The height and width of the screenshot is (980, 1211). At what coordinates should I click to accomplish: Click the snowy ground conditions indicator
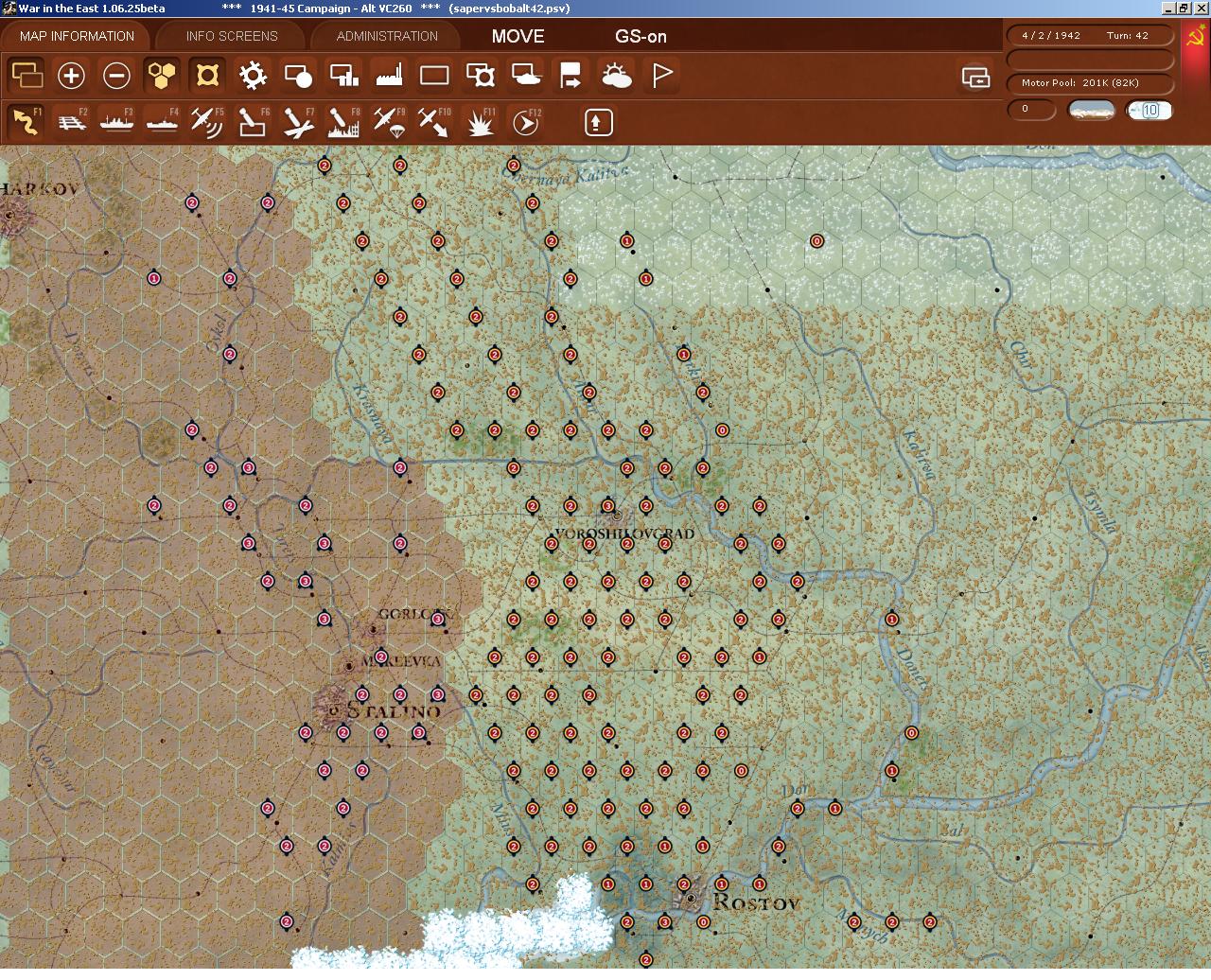tap(1091, 110)
